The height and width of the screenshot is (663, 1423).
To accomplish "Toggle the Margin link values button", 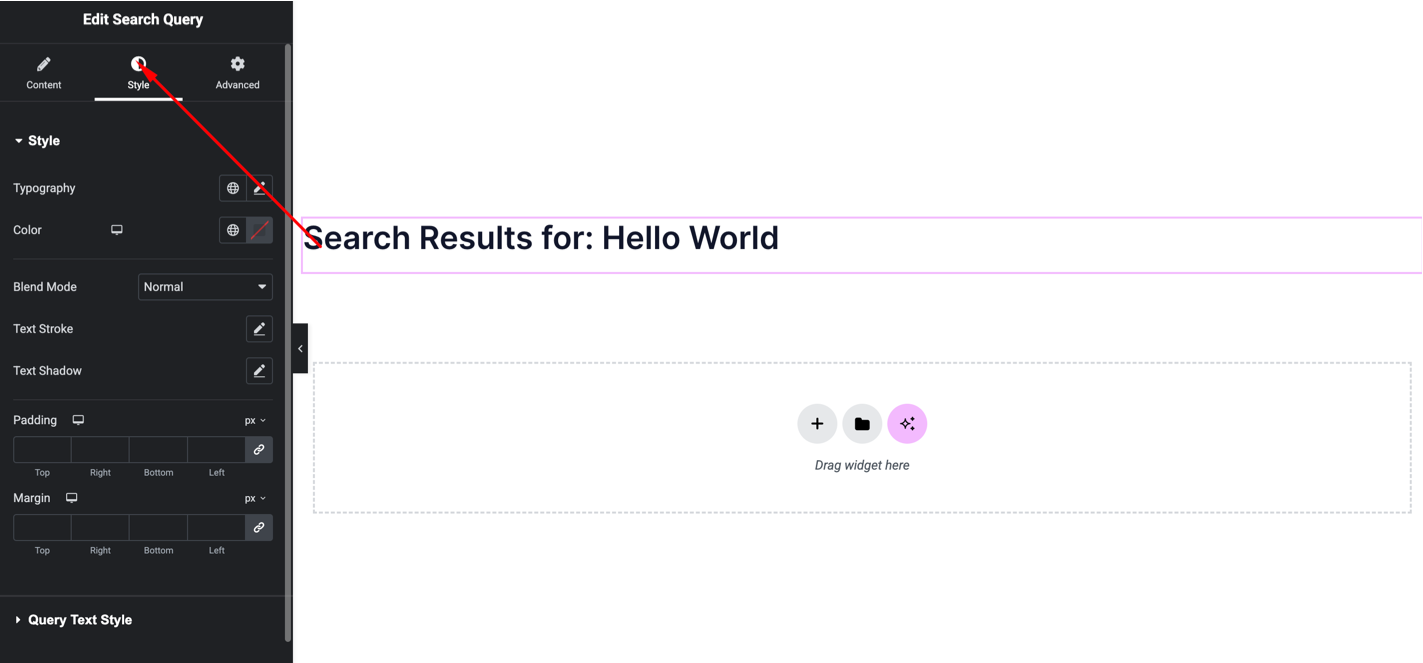I will coord(259,528).
